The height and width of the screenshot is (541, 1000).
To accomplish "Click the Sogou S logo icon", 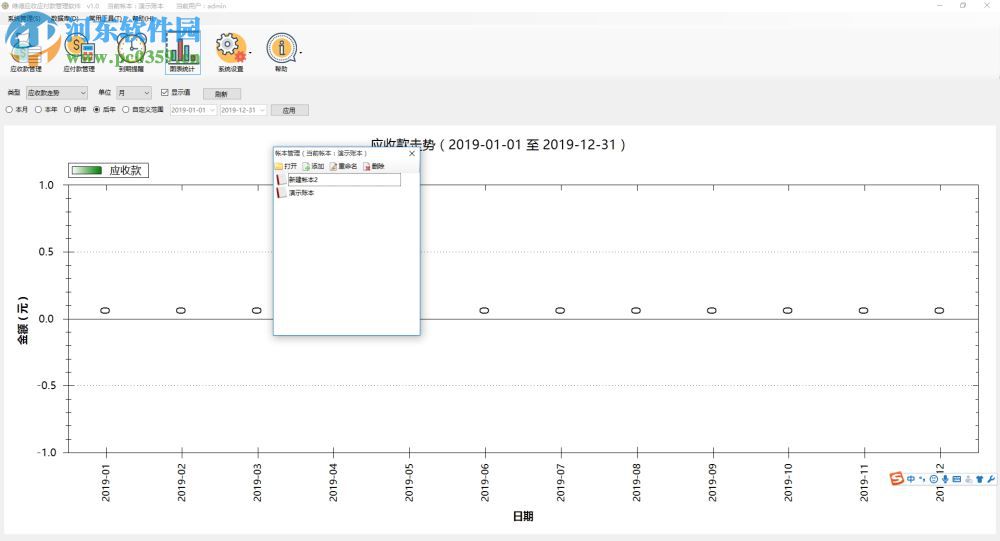I will click(x=897, y=478).
